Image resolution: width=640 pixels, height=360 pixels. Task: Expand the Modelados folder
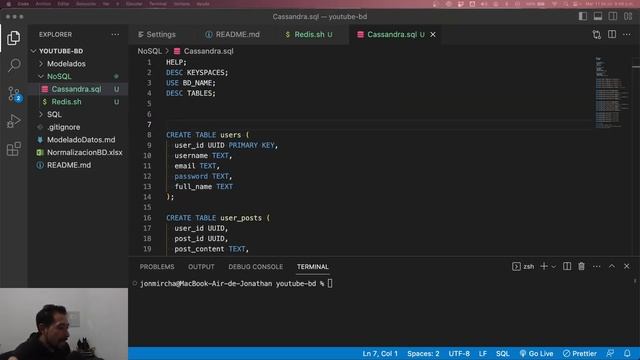click(x=66, y=64)
